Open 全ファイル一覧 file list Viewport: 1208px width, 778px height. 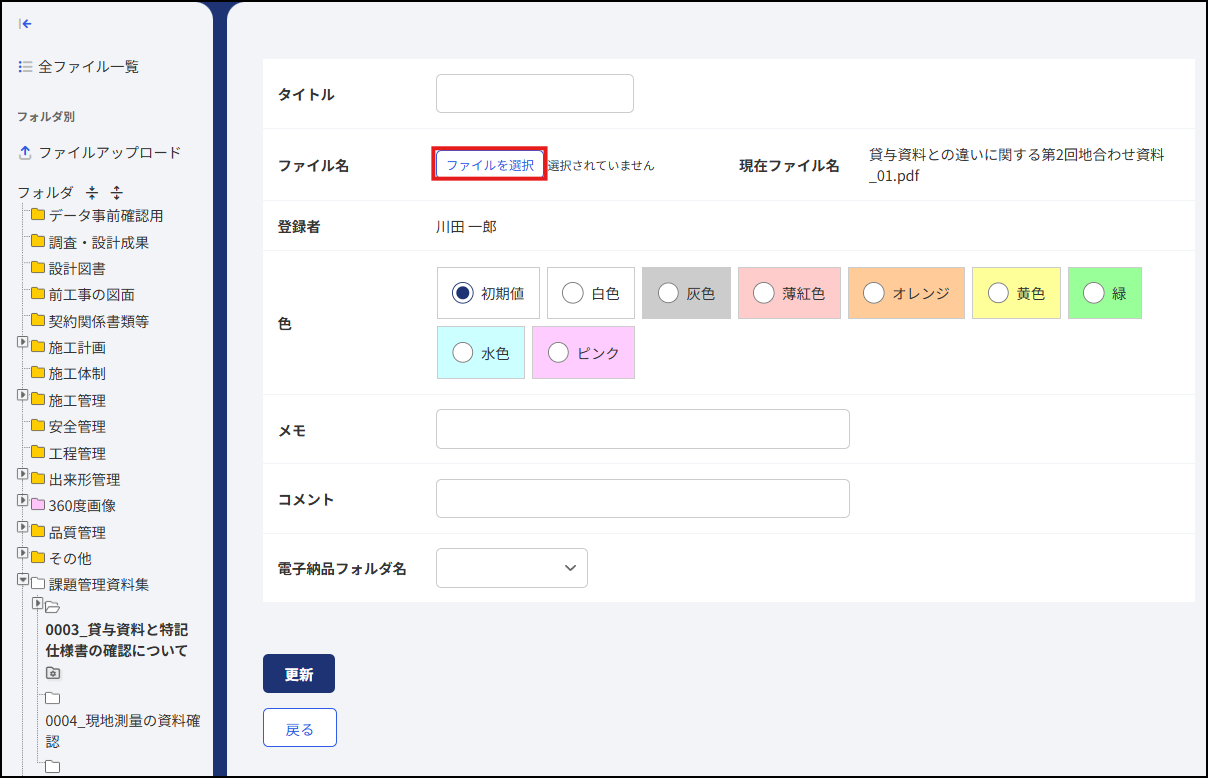pos(88,67)
